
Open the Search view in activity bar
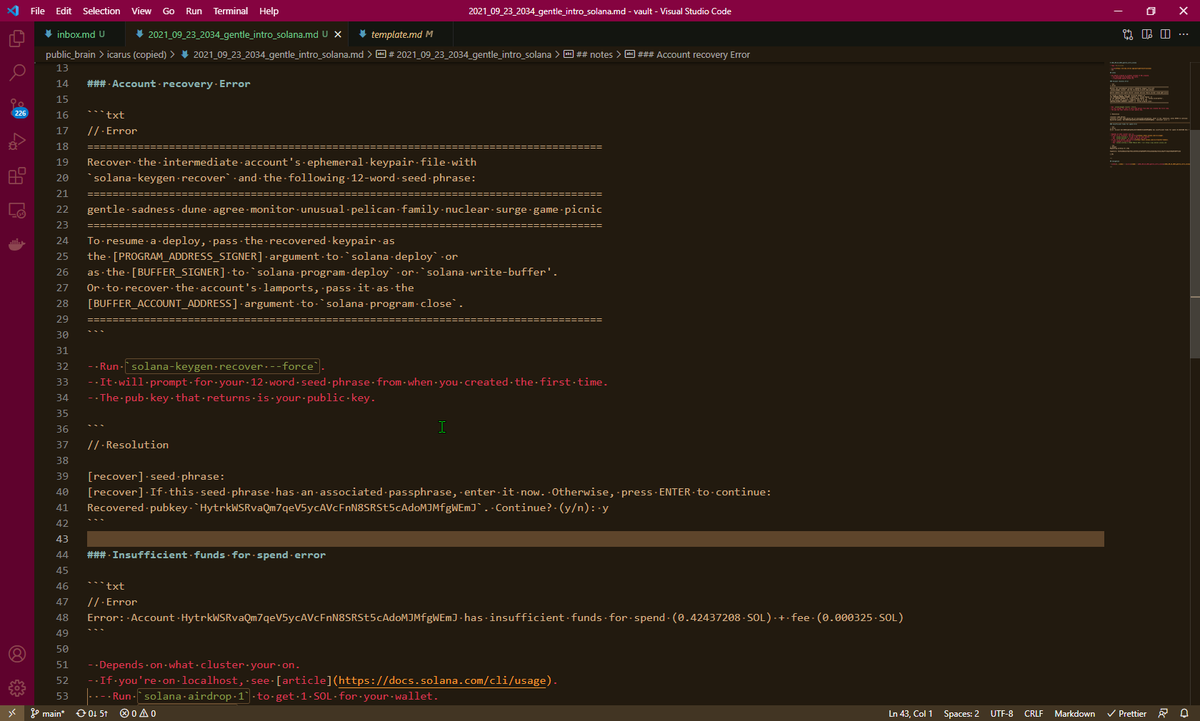(x=17, y=73)
